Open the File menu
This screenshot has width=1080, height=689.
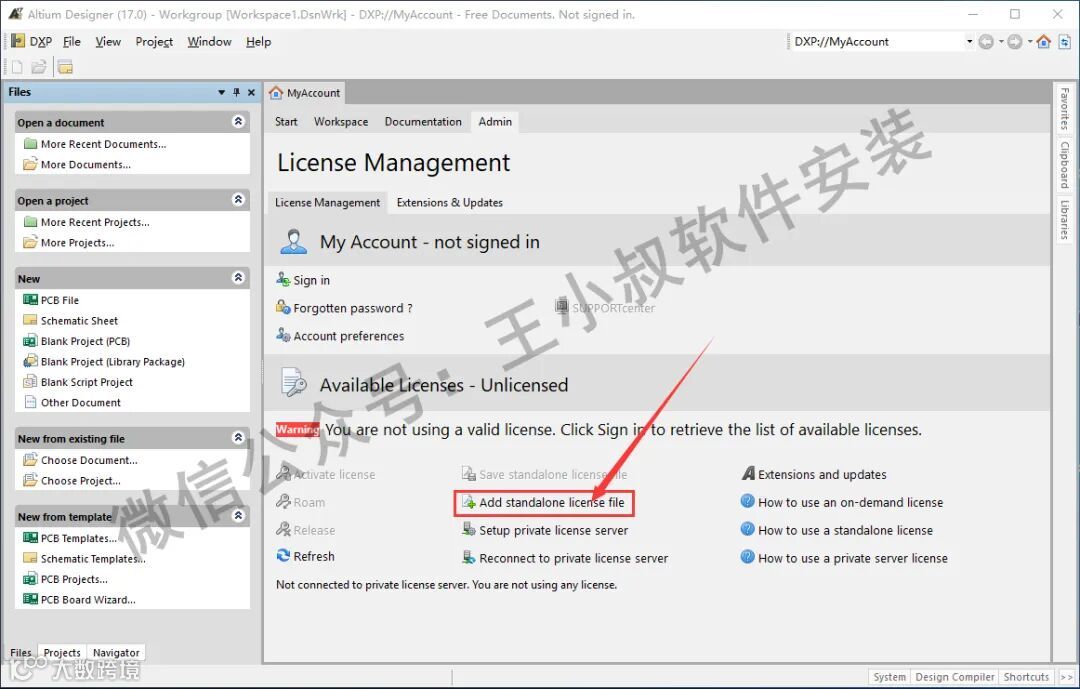pyautogui.click(x=72, y=41)
